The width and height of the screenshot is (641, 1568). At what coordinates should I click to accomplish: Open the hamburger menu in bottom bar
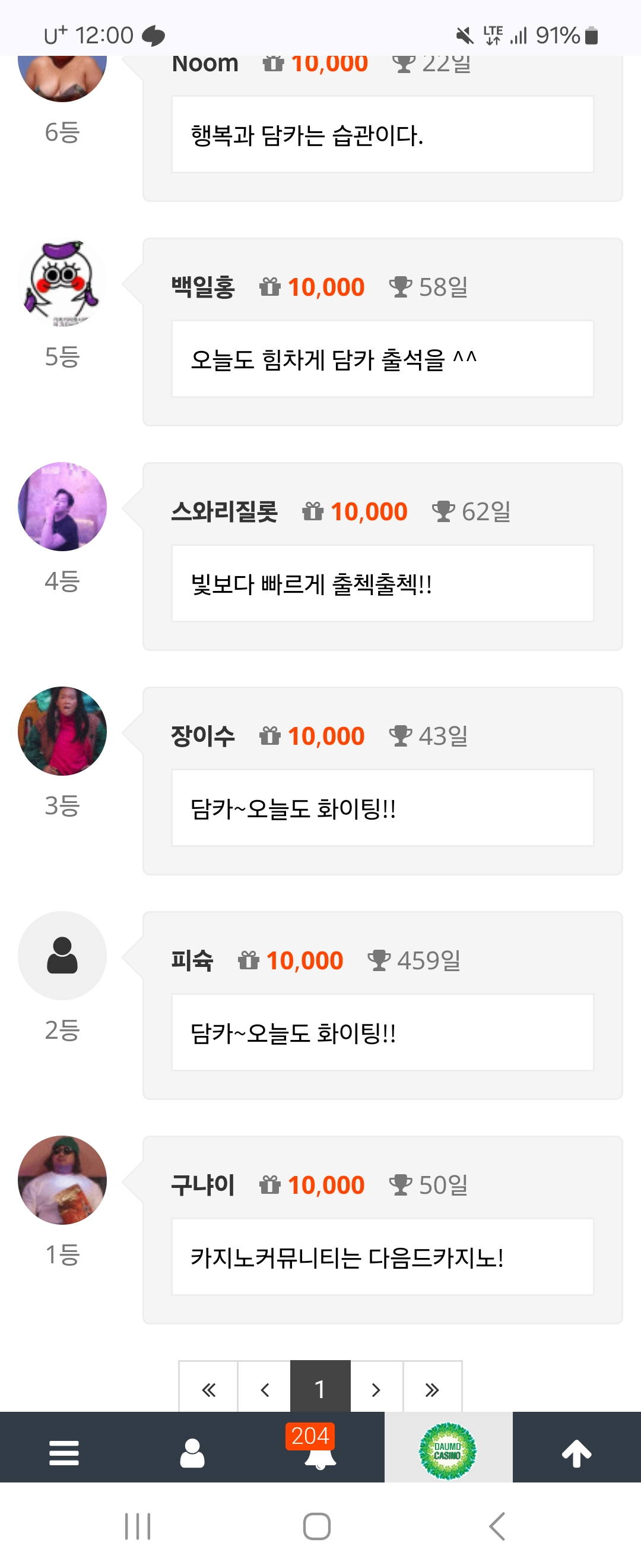click(64, 1453)
